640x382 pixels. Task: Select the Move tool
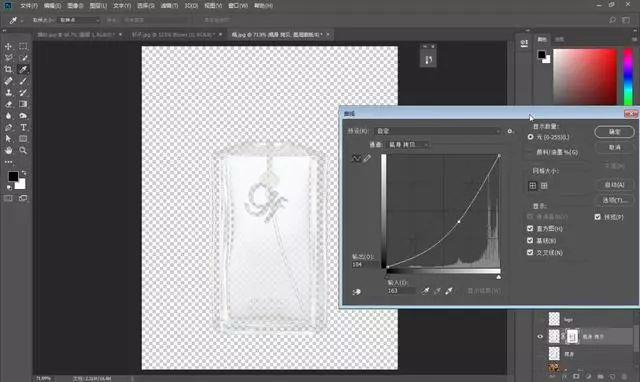pos(8,46)
